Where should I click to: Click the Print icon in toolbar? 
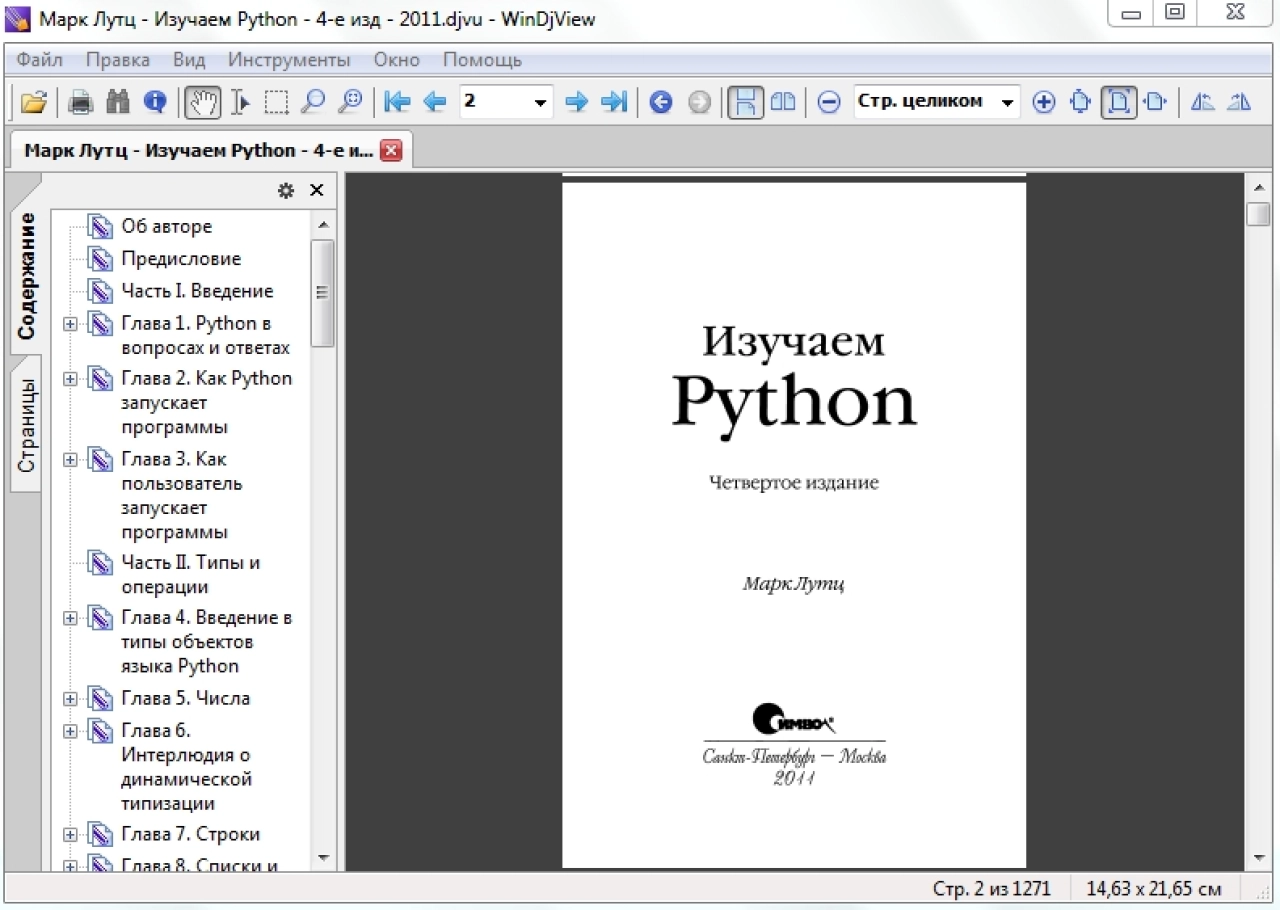[80, 101]
